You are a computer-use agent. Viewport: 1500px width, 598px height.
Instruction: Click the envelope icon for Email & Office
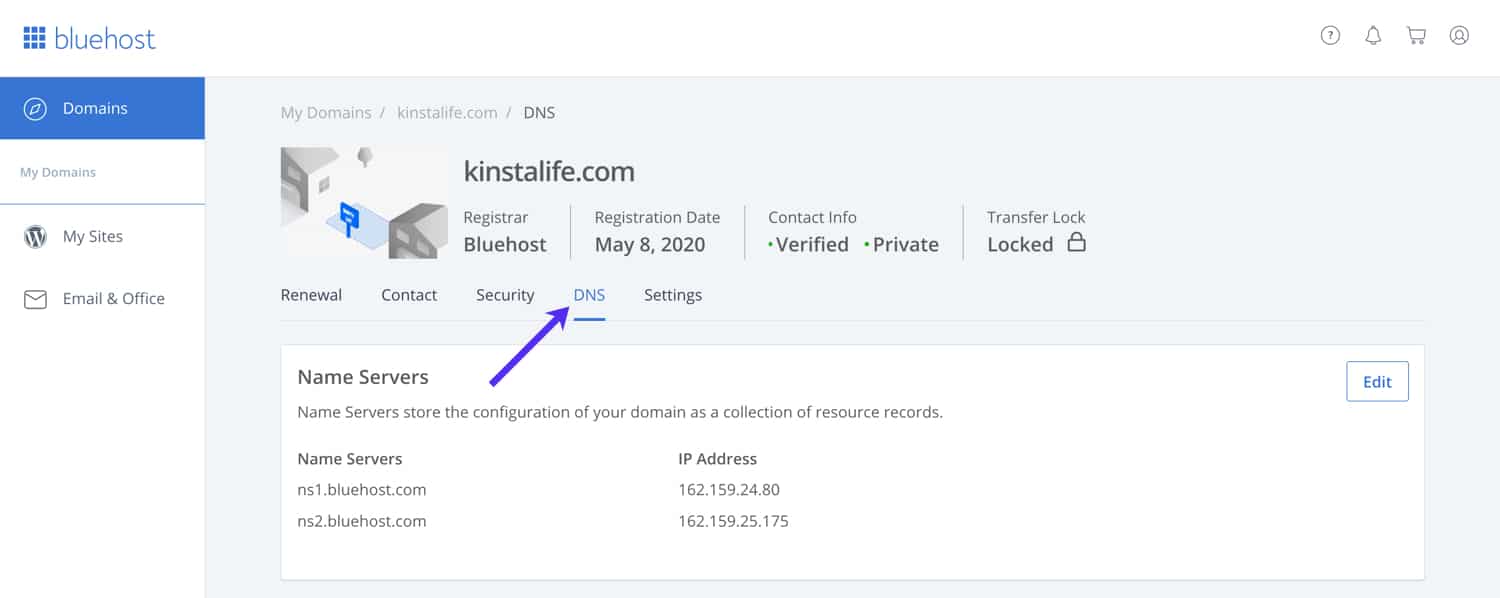(36, 298)
